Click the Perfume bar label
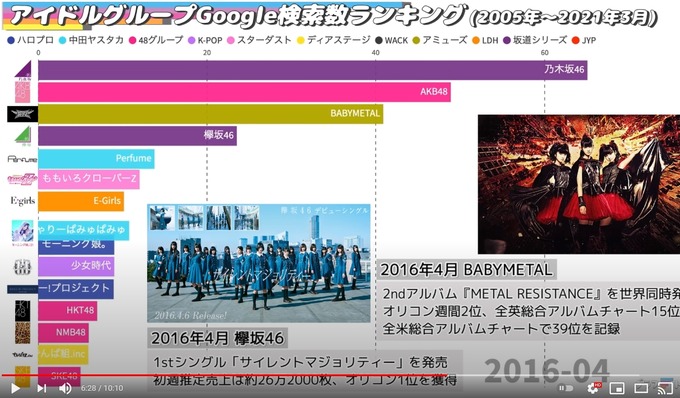Viewport: 680px width, 398px height. (134, 158)
